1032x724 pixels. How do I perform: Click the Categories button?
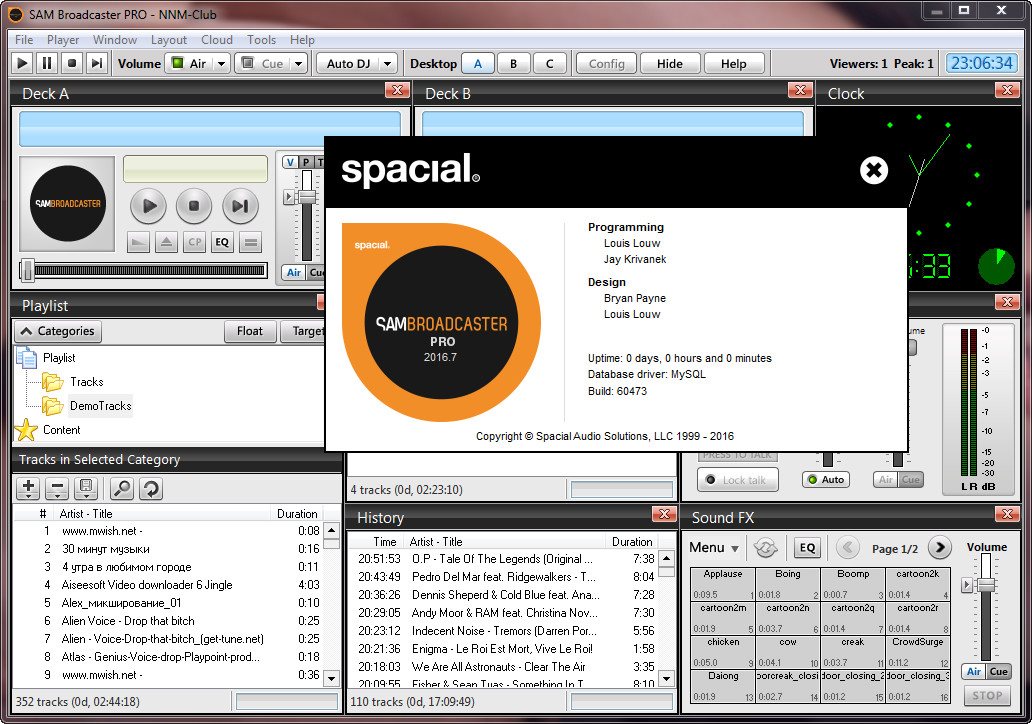[58, 331]
